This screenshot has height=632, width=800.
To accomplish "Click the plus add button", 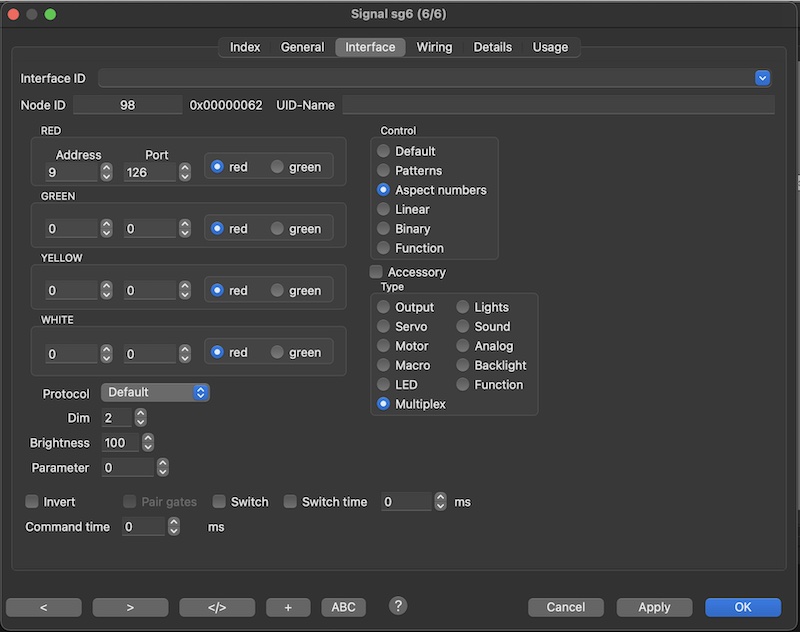I will (x=288, y=607).
